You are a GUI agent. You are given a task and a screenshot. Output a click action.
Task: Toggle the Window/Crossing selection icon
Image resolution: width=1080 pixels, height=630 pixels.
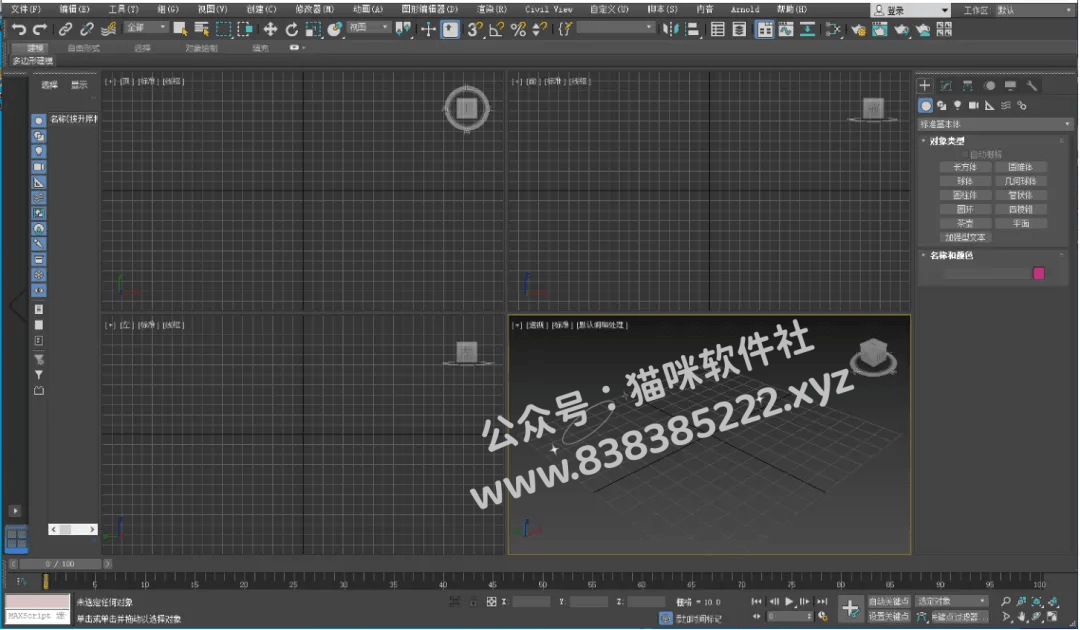(x=245, y=29)
